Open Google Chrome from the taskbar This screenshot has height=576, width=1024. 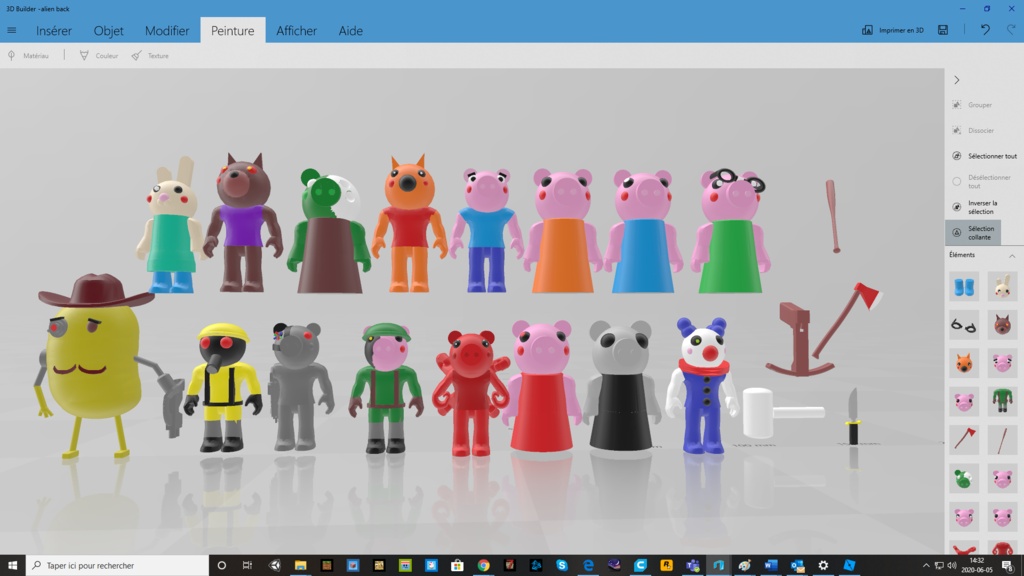pos(483,565)
